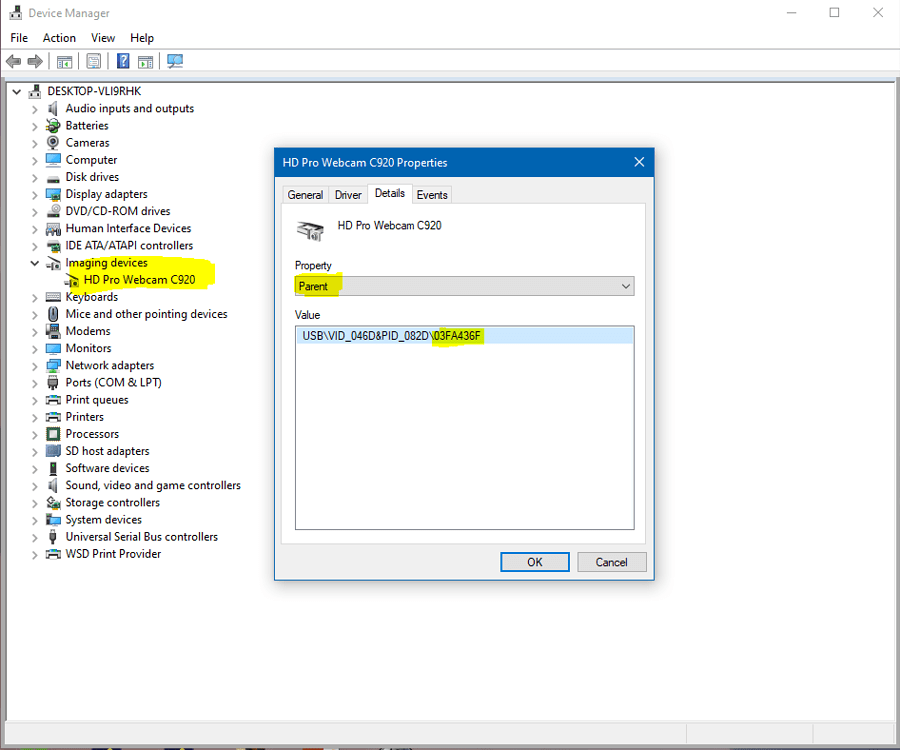This screenshot has width=900, height=750.
Task: Click Cancel in the Properties dialog
Action: [611, 562]
